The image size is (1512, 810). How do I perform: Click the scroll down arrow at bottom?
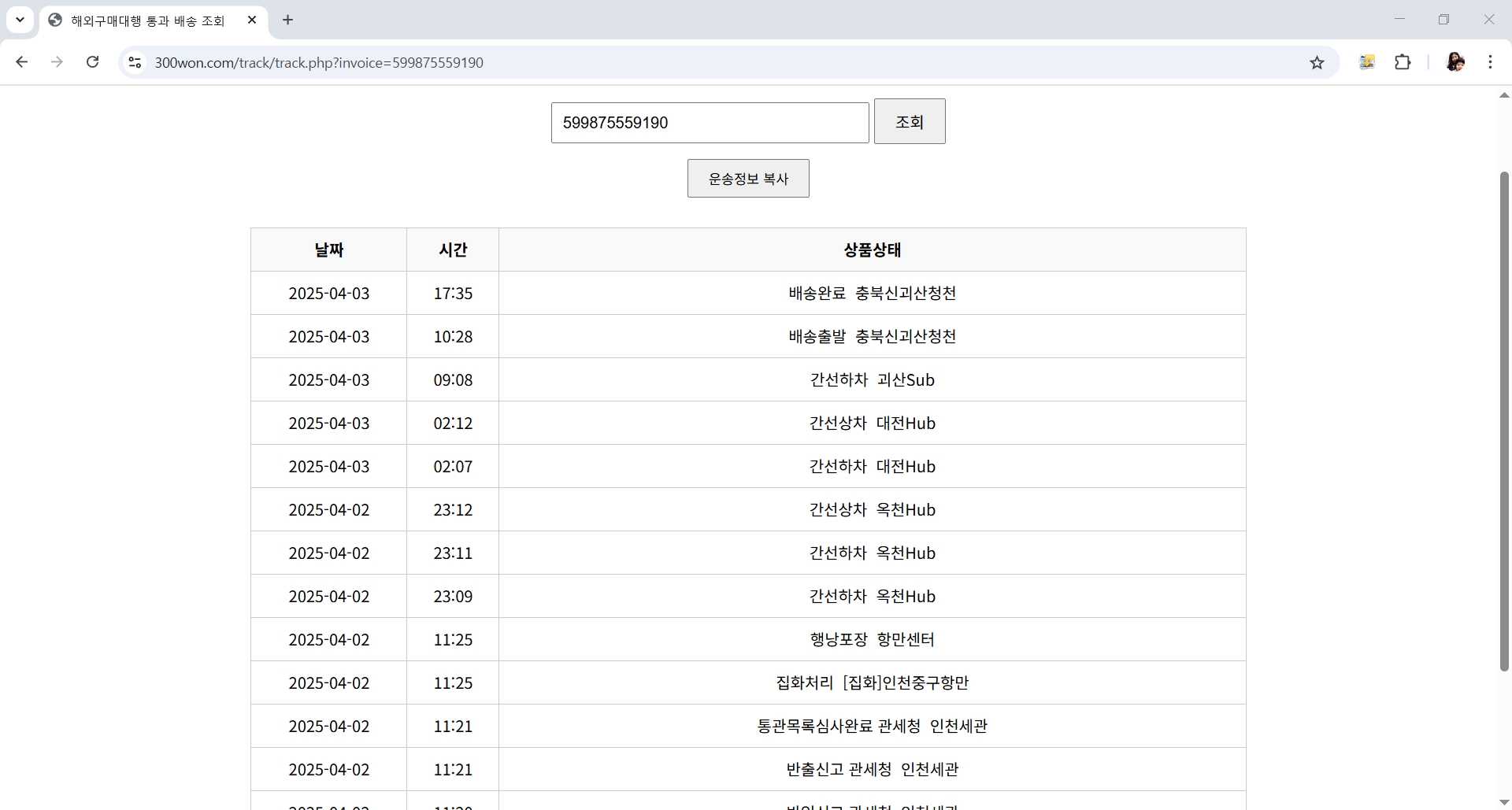point(1504,803)
